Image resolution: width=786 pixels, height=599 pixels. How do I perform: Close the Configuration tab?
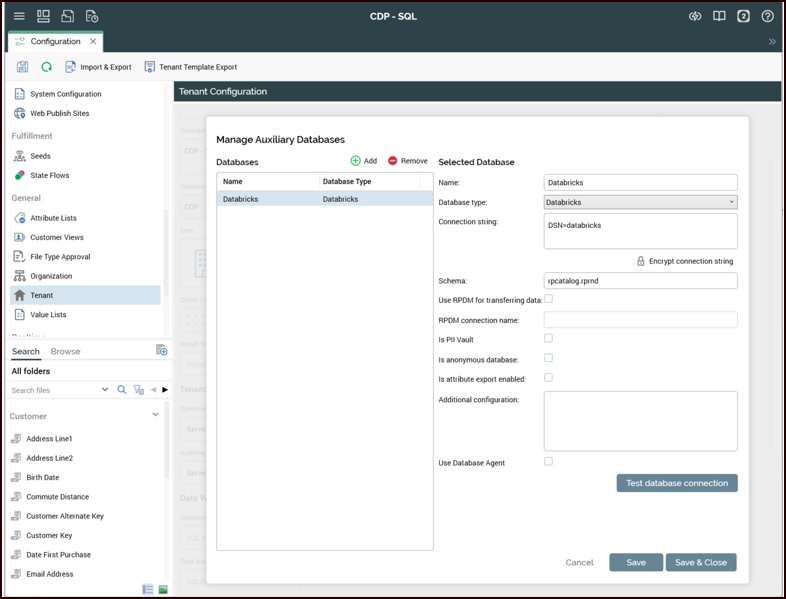pos(94,42)
